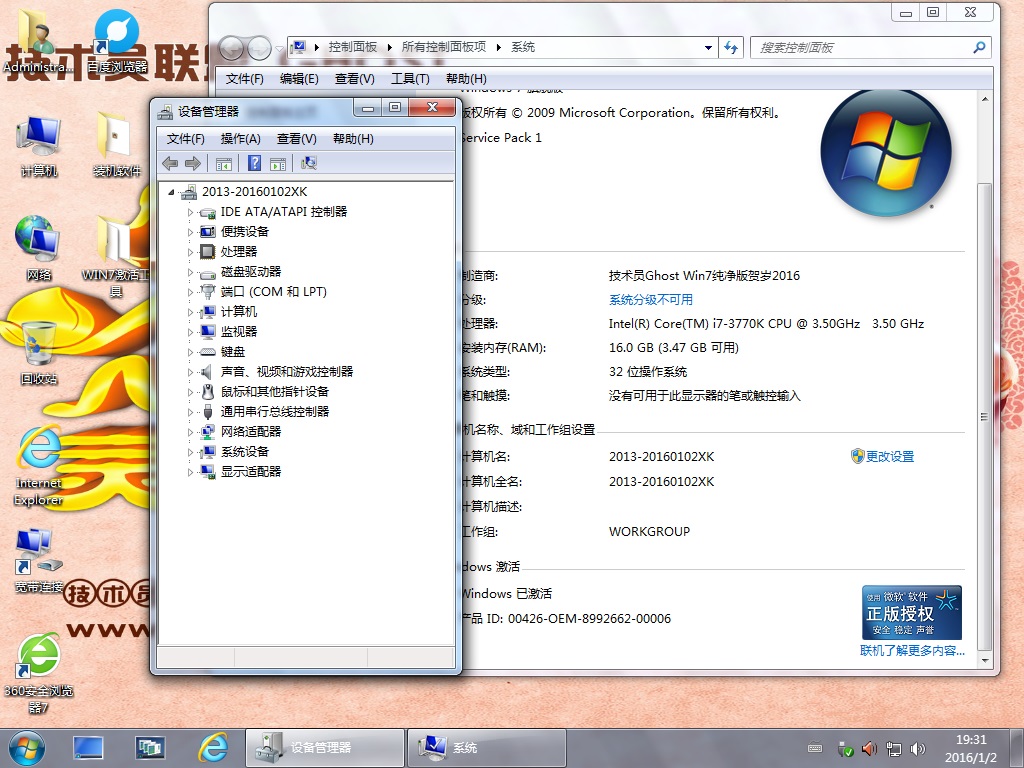
Task: Expand the IDE ATA/ATAPI 控制器 node
Action: (190, 212)
